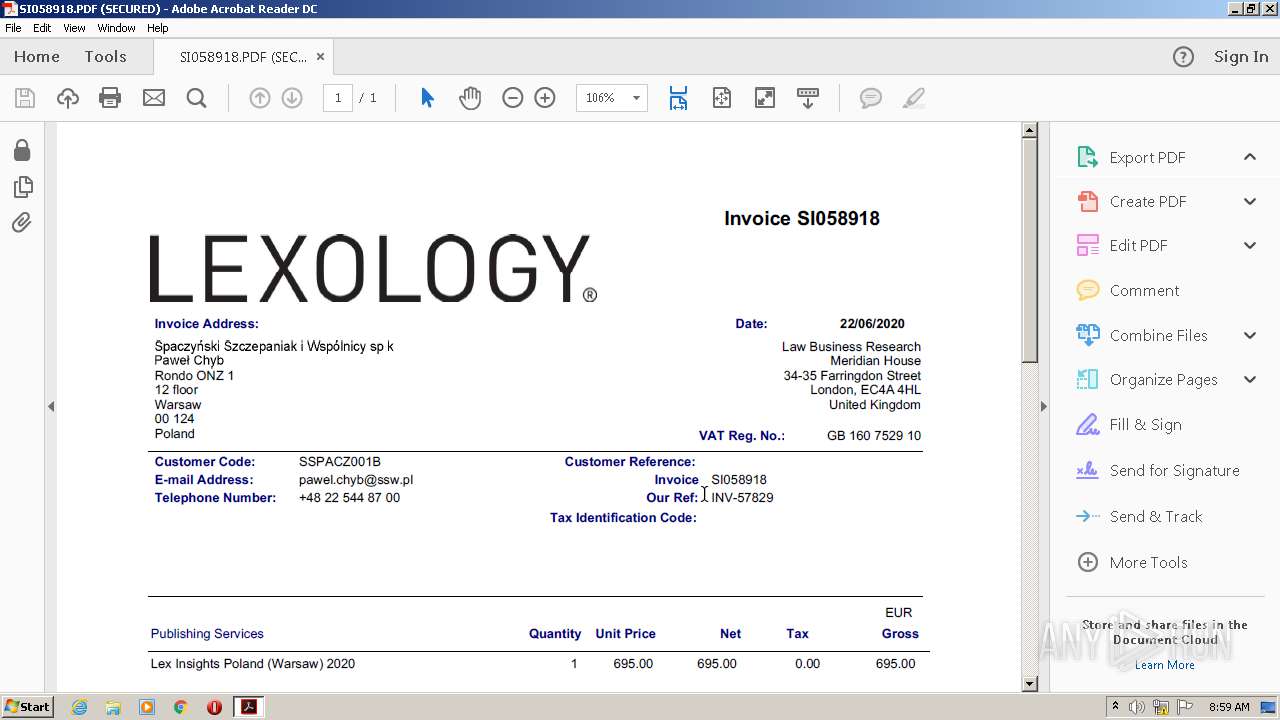Image resolution: width=1280 pixels, height=720 pixels.
Task: Click the Windows Start button
Action: coord(27,707)
